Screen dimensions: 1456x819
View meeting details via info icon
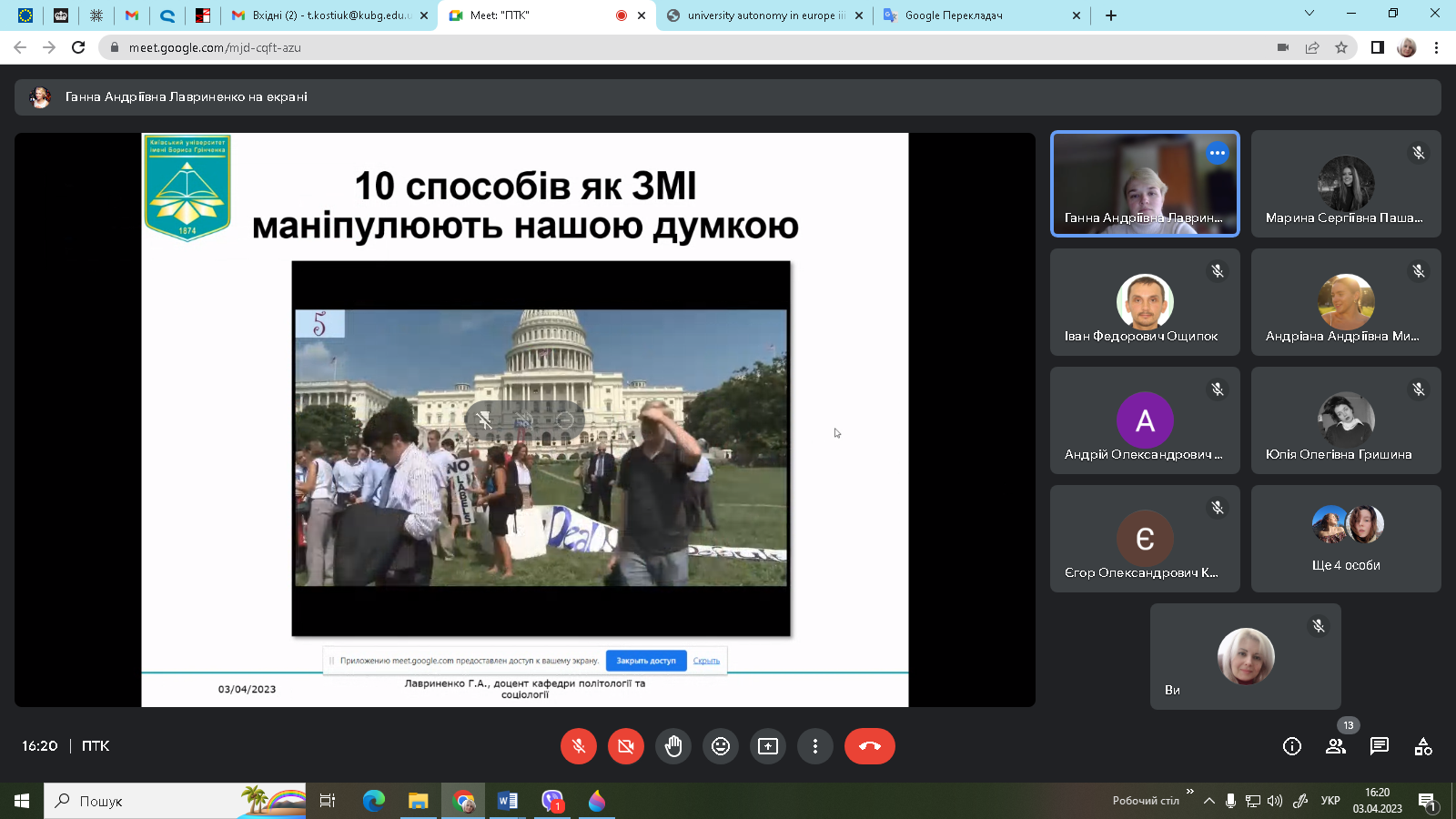pos(1292,745)
